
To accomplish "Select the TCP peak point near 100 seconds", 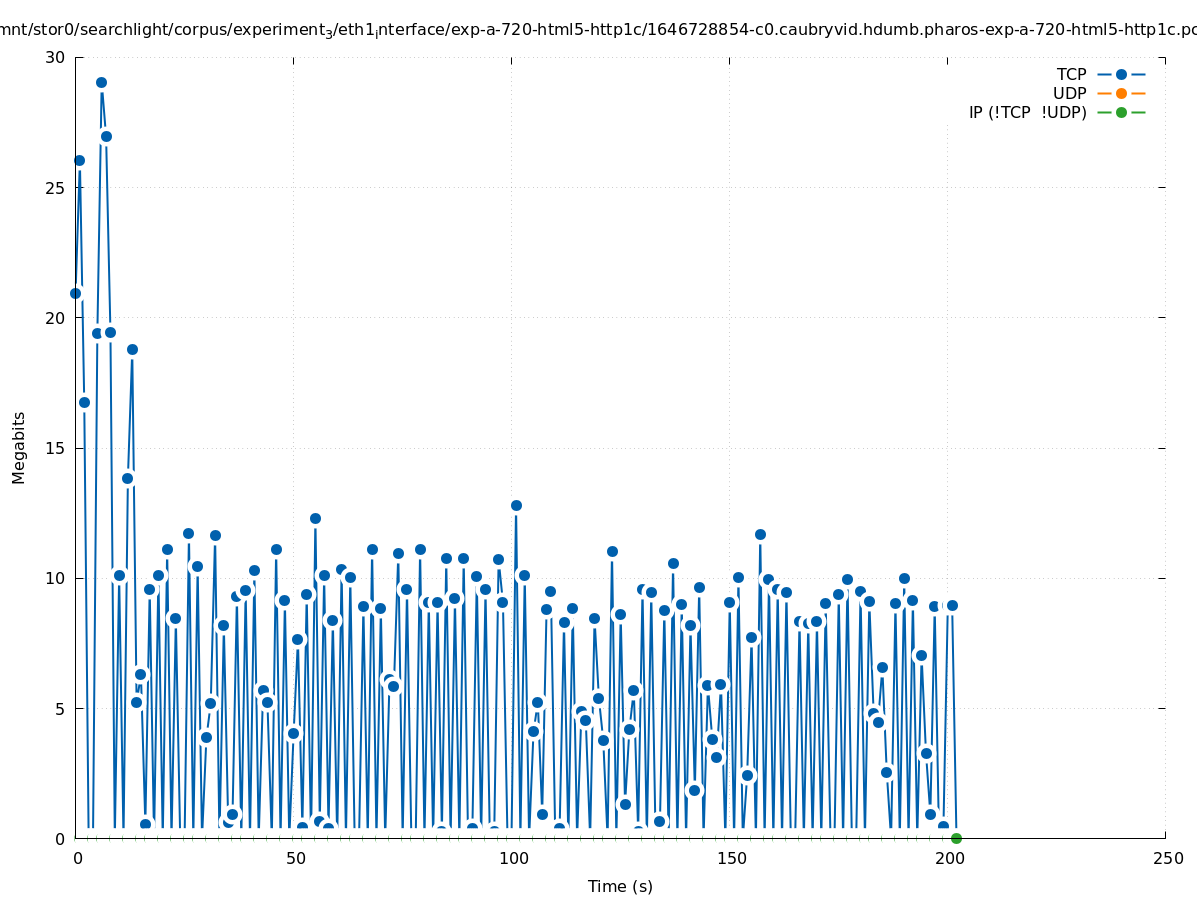I will (x=516, y=505).
